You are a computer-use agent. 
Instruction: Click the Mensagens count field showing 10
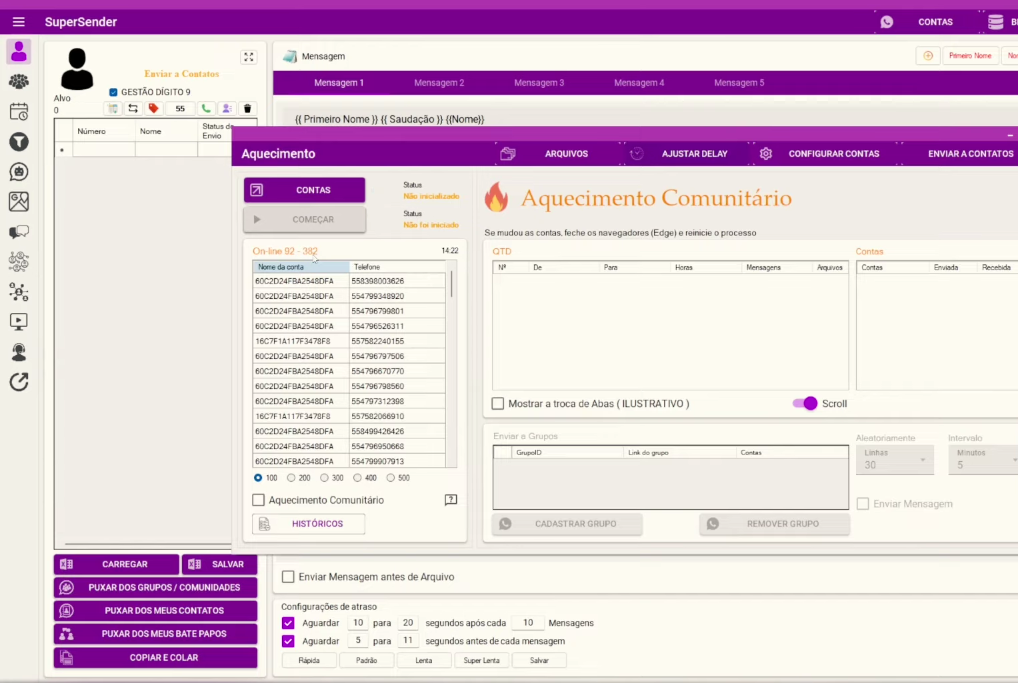[x=528, y=623]
